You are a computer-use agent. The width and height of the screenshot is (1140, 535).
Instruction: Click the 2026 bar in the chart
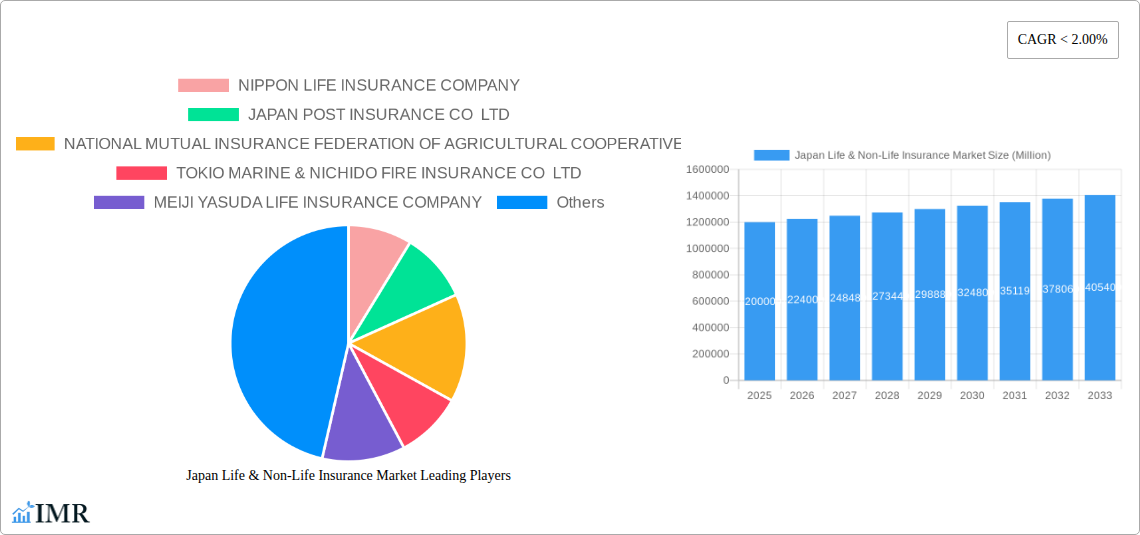point(802,299)
